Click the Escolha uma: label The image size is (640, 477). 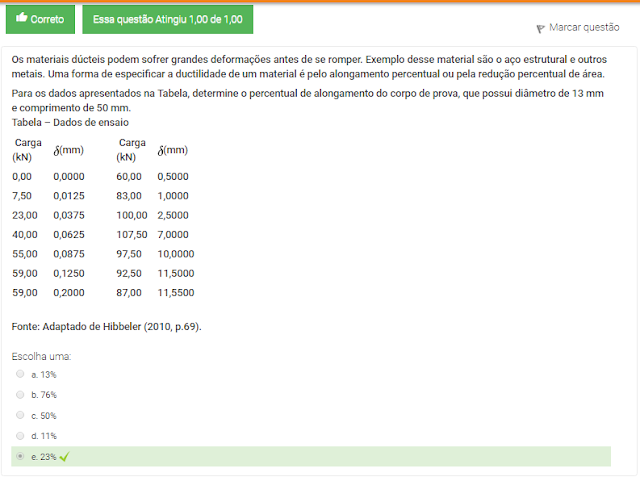(41, 357)
